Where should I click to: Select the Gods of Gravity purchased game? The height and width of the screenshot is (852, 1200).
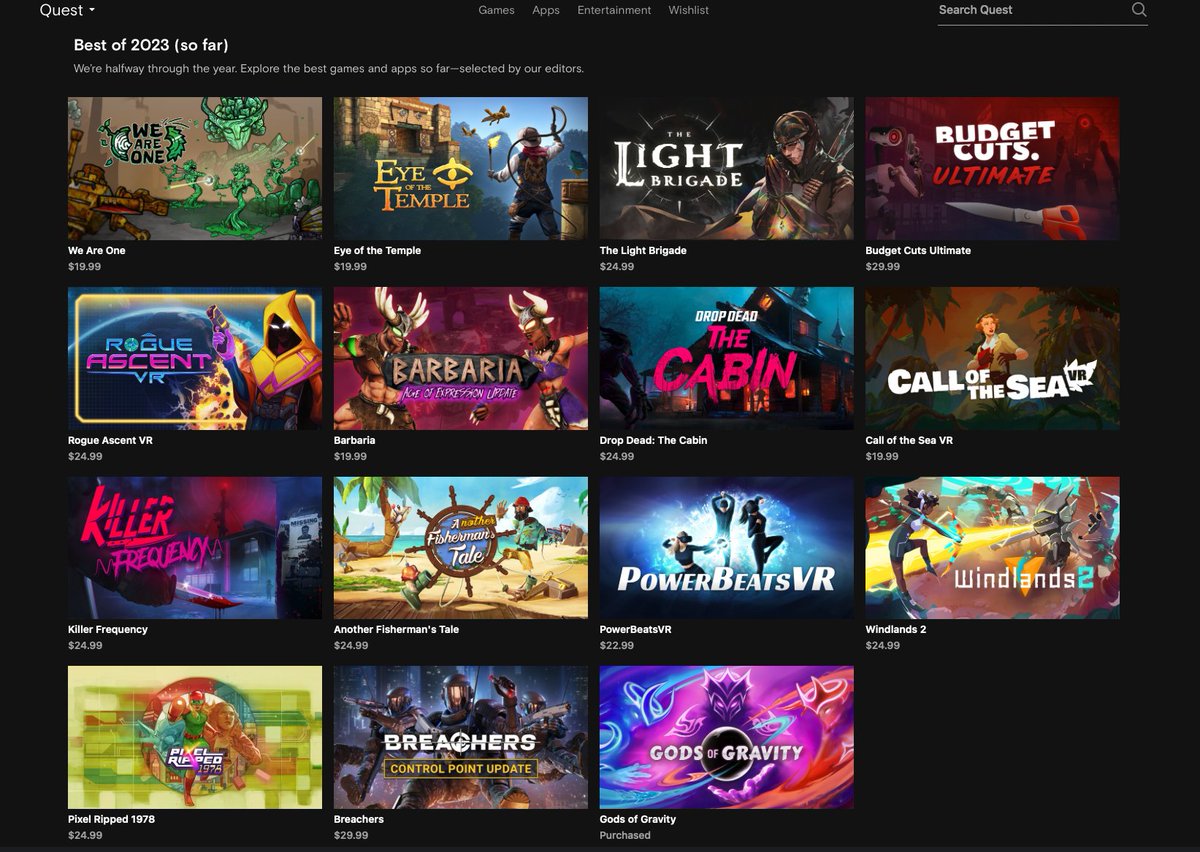(x=725, y=736)
